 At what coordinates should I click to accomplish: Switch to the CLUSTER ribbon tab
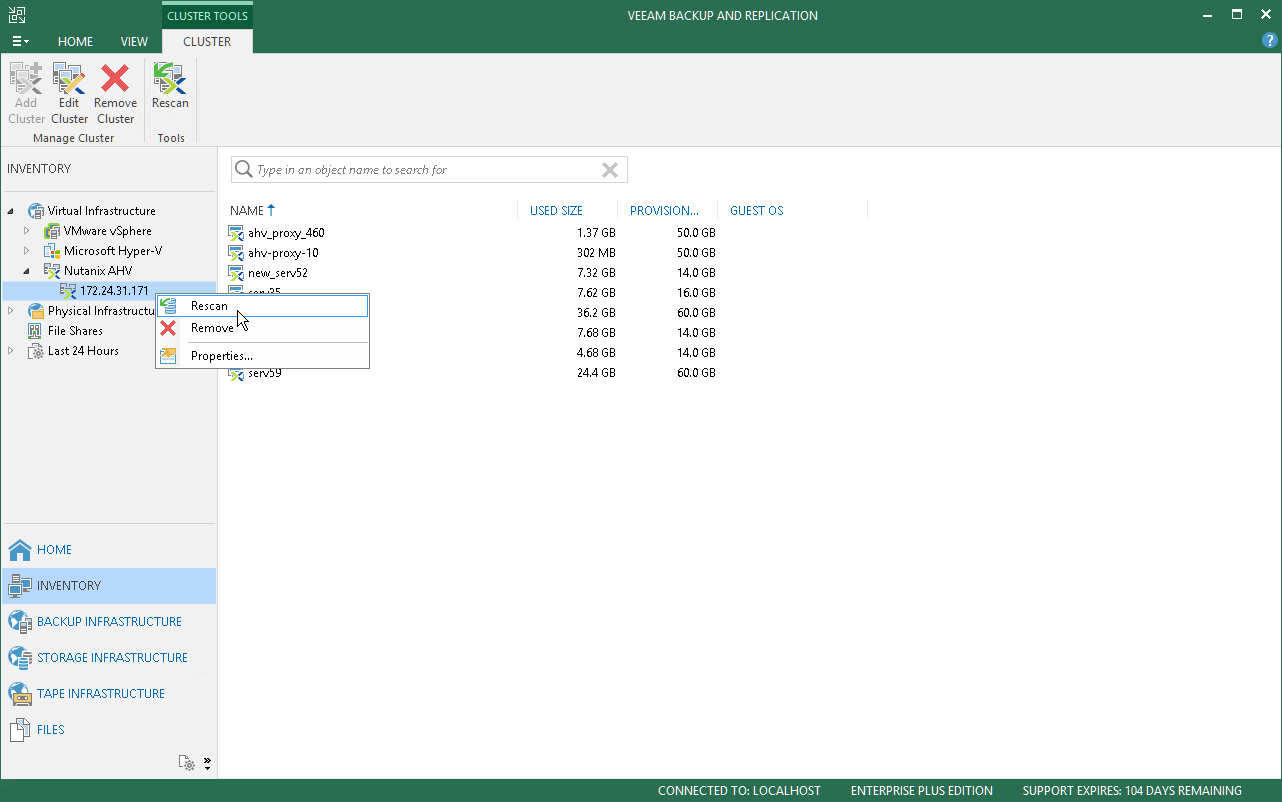coord(207,42)
